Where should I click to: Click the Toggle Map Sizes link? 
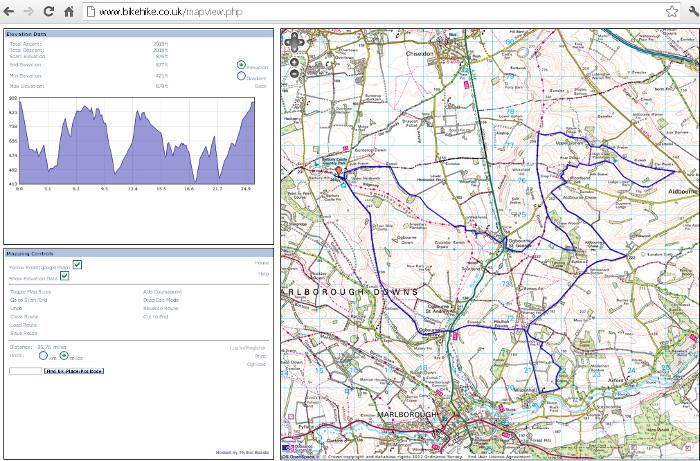(x=29, y=290)
